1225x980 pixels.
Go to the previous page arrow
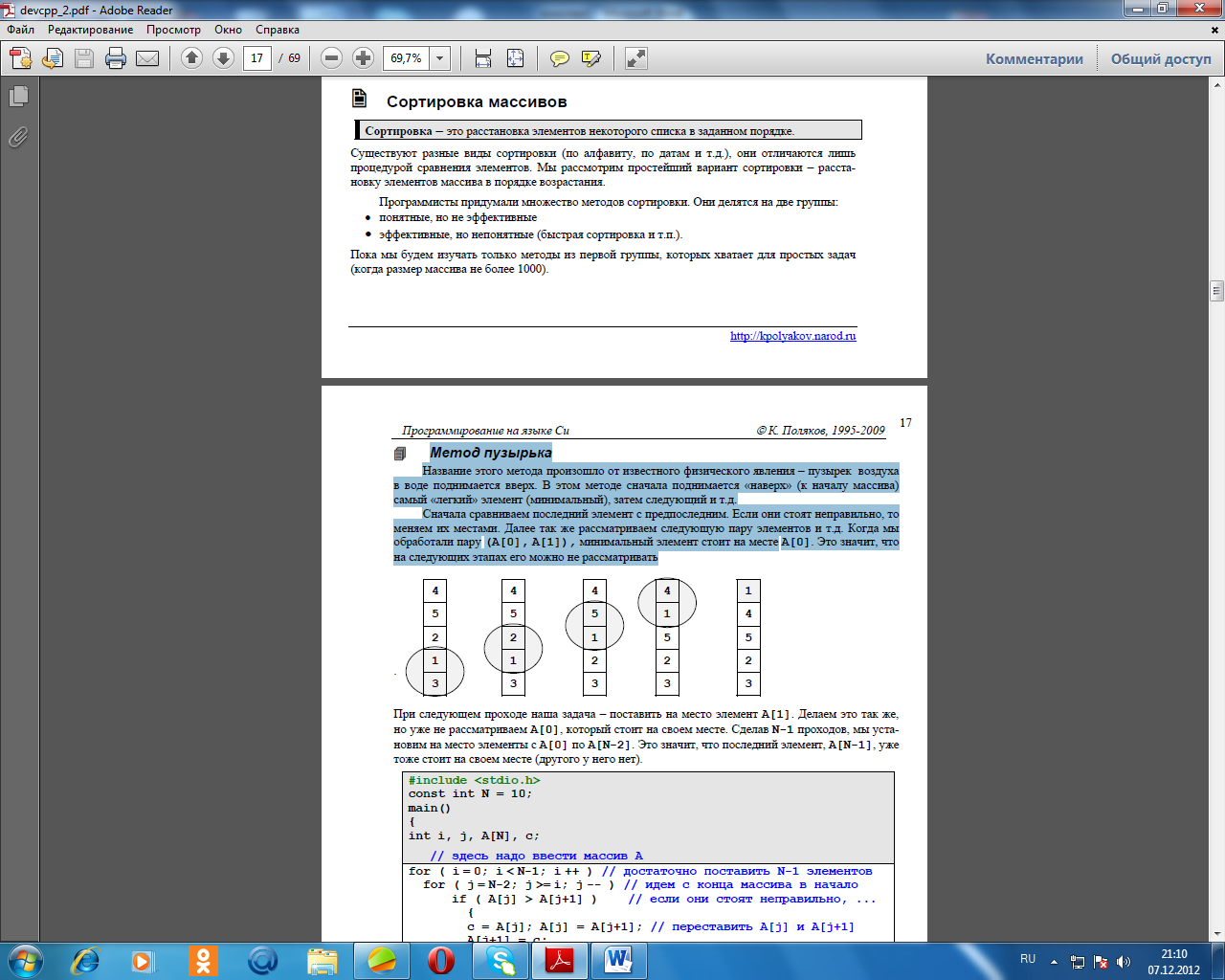point(191,58)
